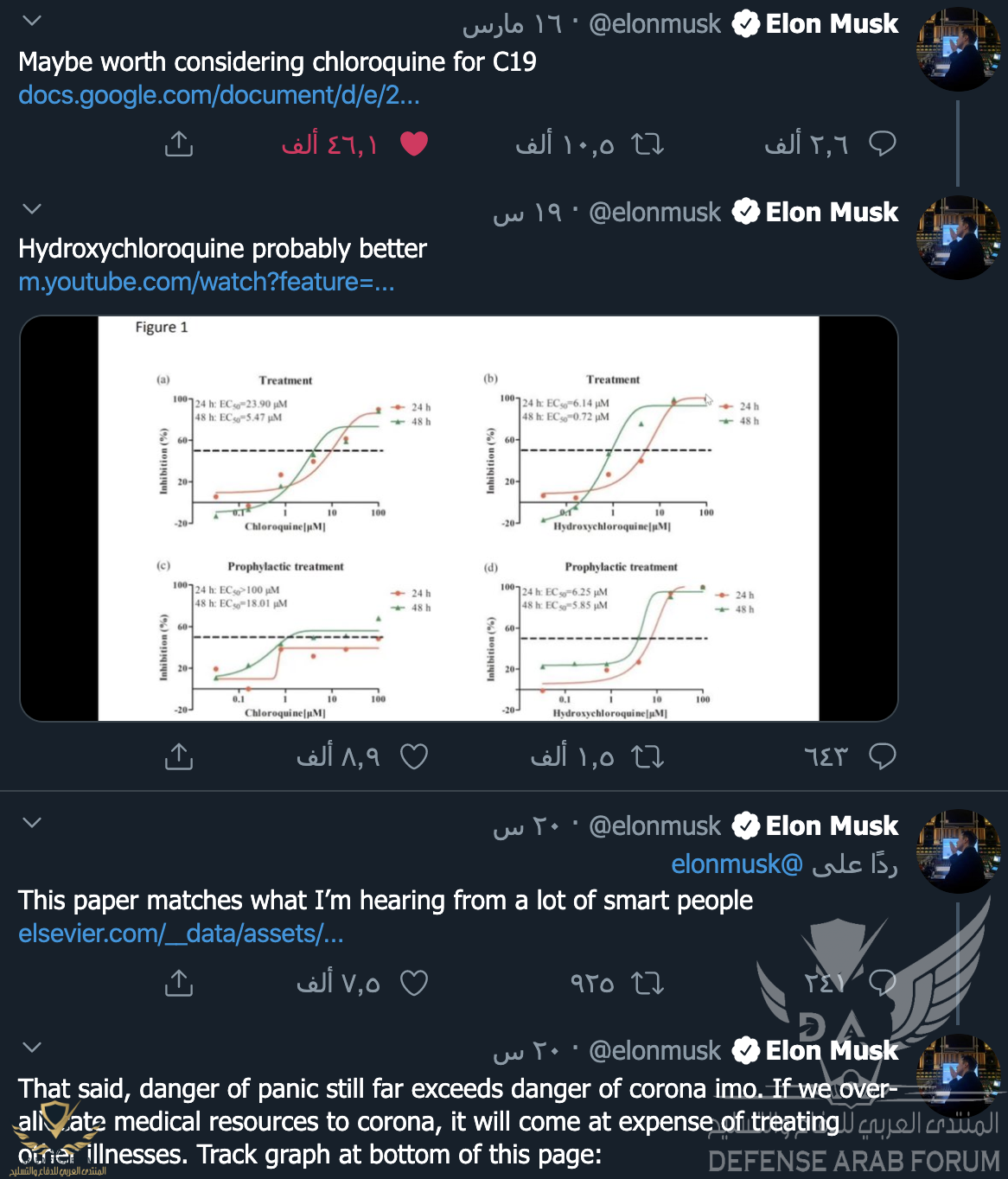Image resolution: width=1008 pixels, height=1179 pixels.
Task: Open the elsevier.com data assets link
Action: 181,934
